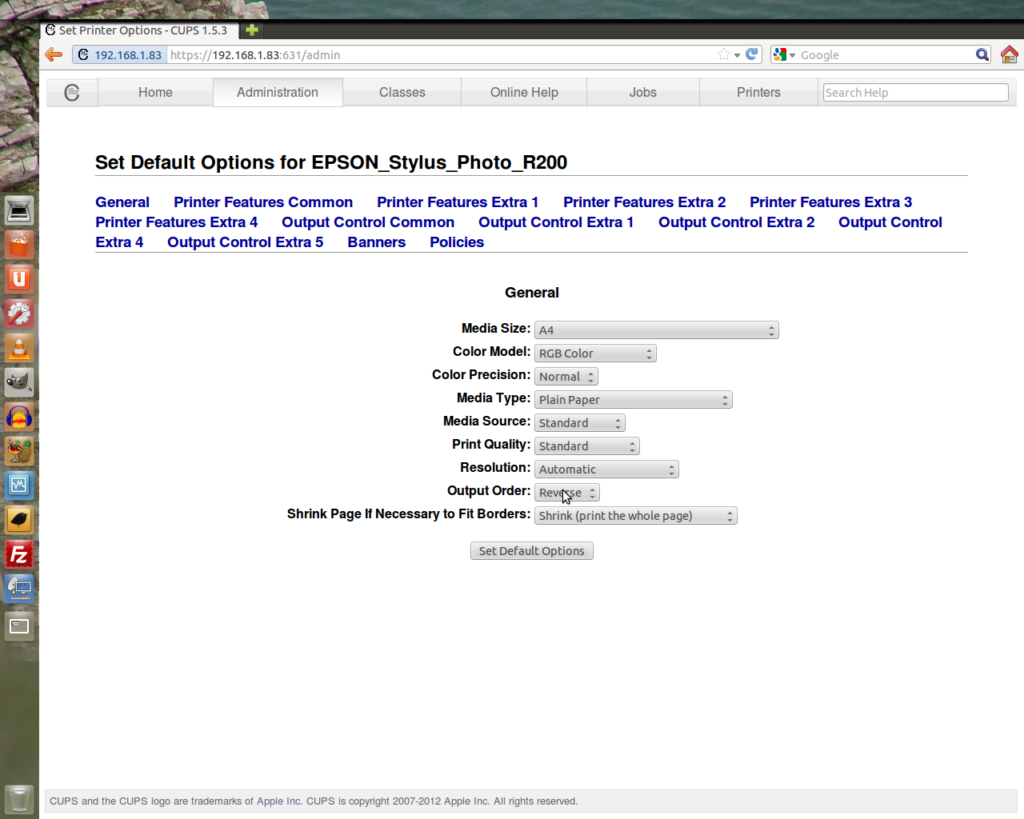
Task: Open the Output Control Extra 2 link
Action: (x=737, y=222)
